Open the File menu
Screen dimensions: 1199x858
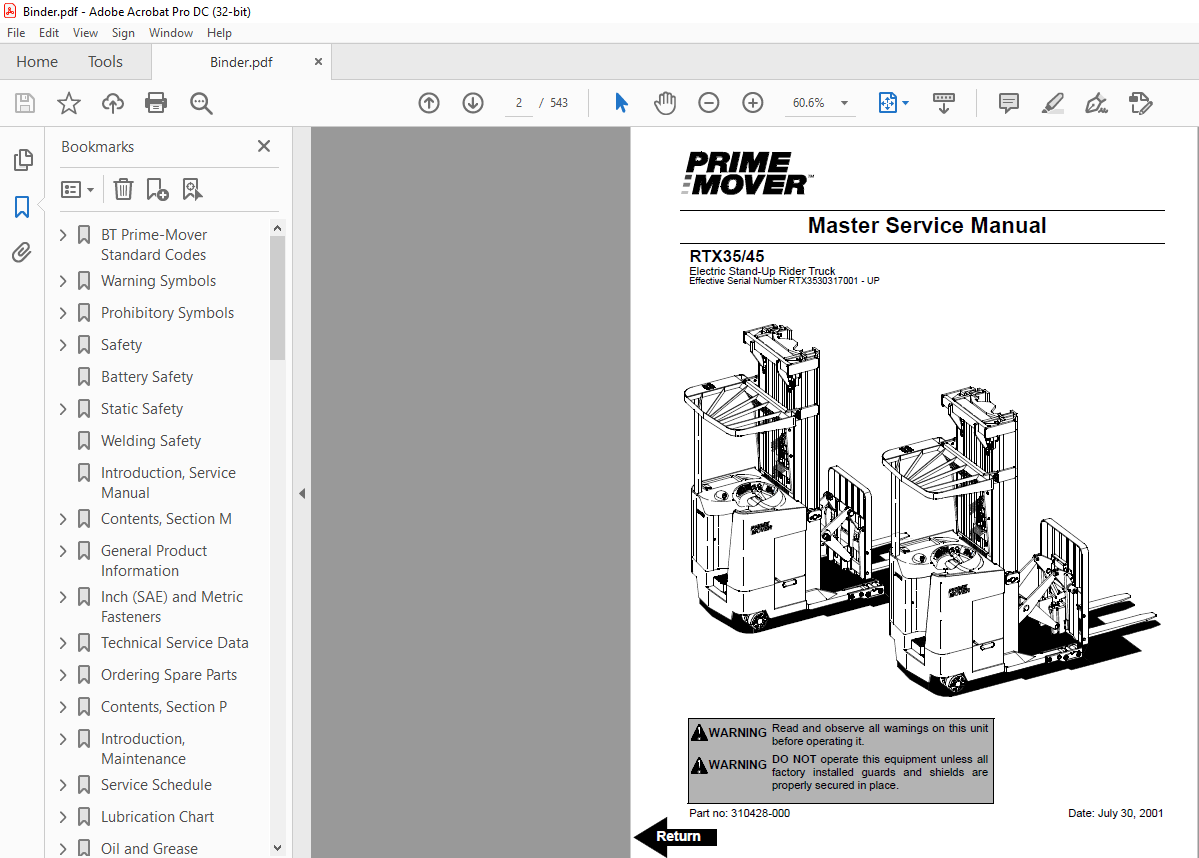tap(16, 33)
